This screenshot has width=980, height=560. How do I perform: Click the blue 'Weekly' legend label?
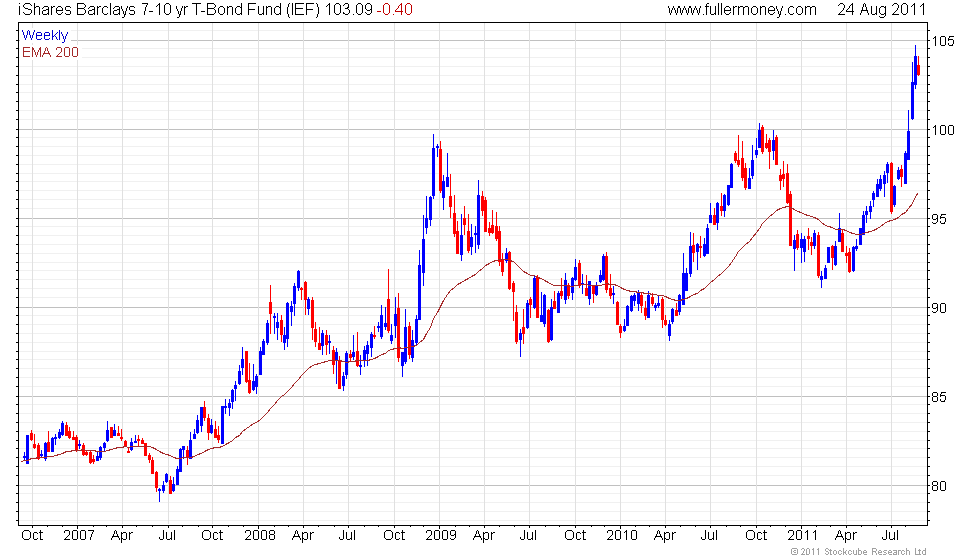(45, 36)
